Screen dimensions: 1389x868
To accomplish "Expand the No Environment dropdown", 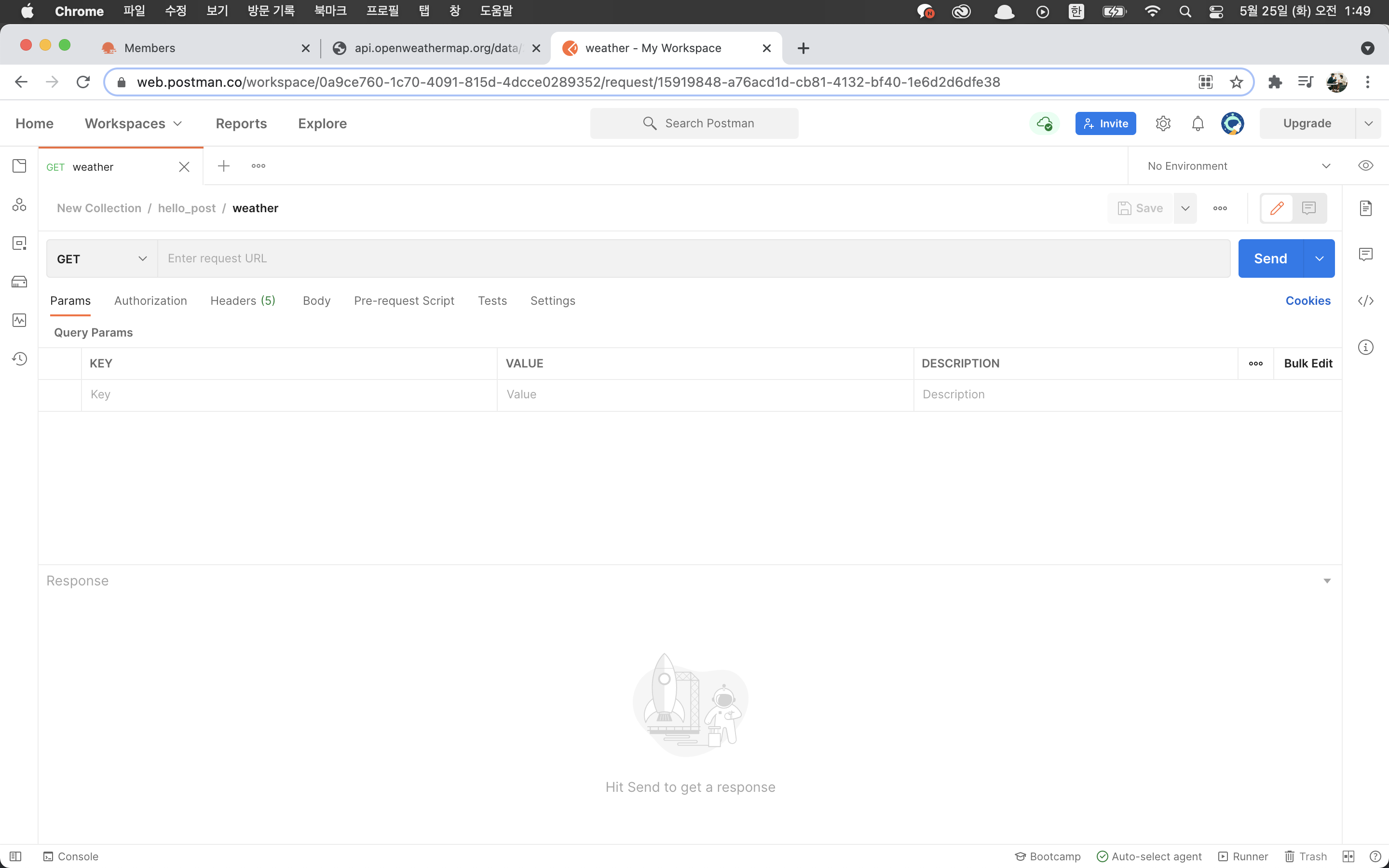I will (1238, 166).
